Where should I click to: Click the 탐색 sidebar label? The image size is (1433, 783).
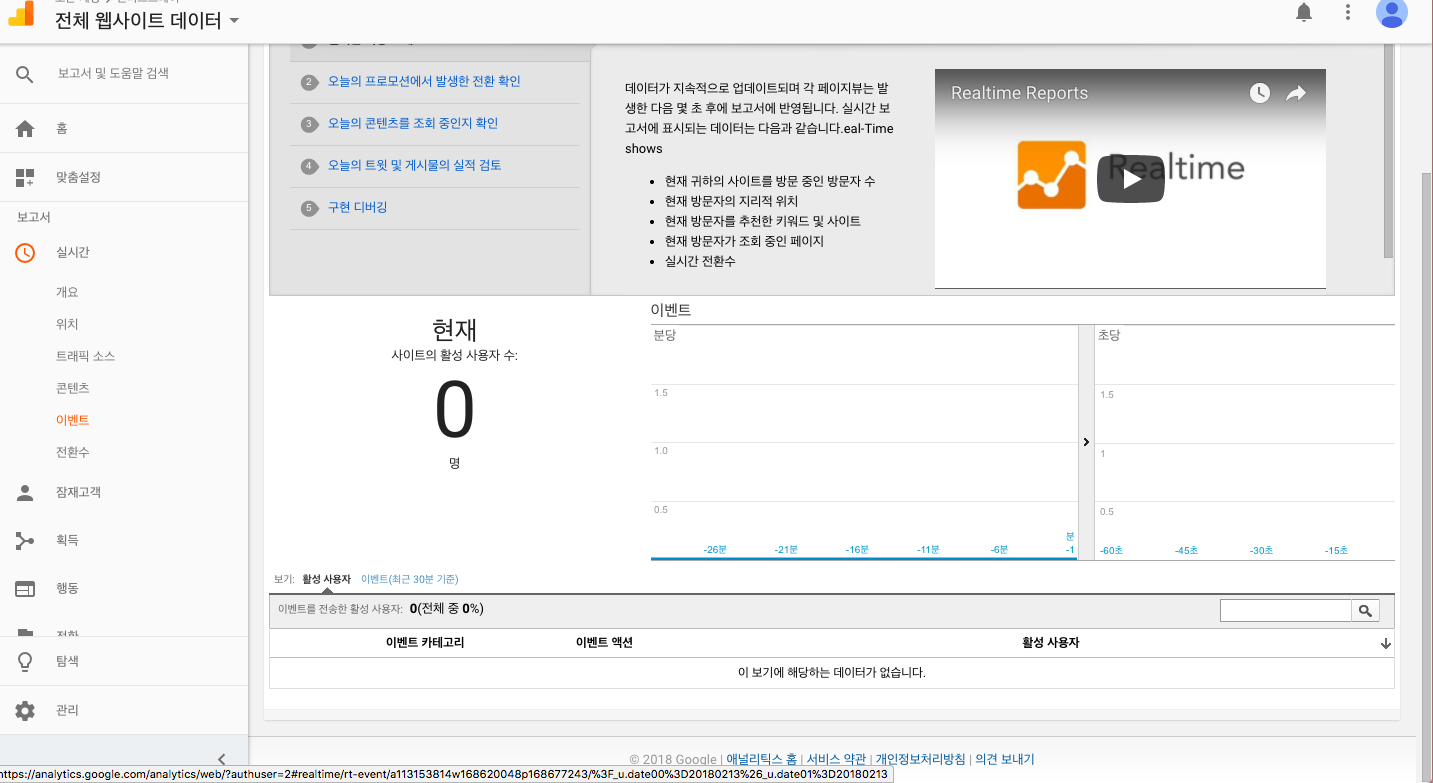point(67,662)
